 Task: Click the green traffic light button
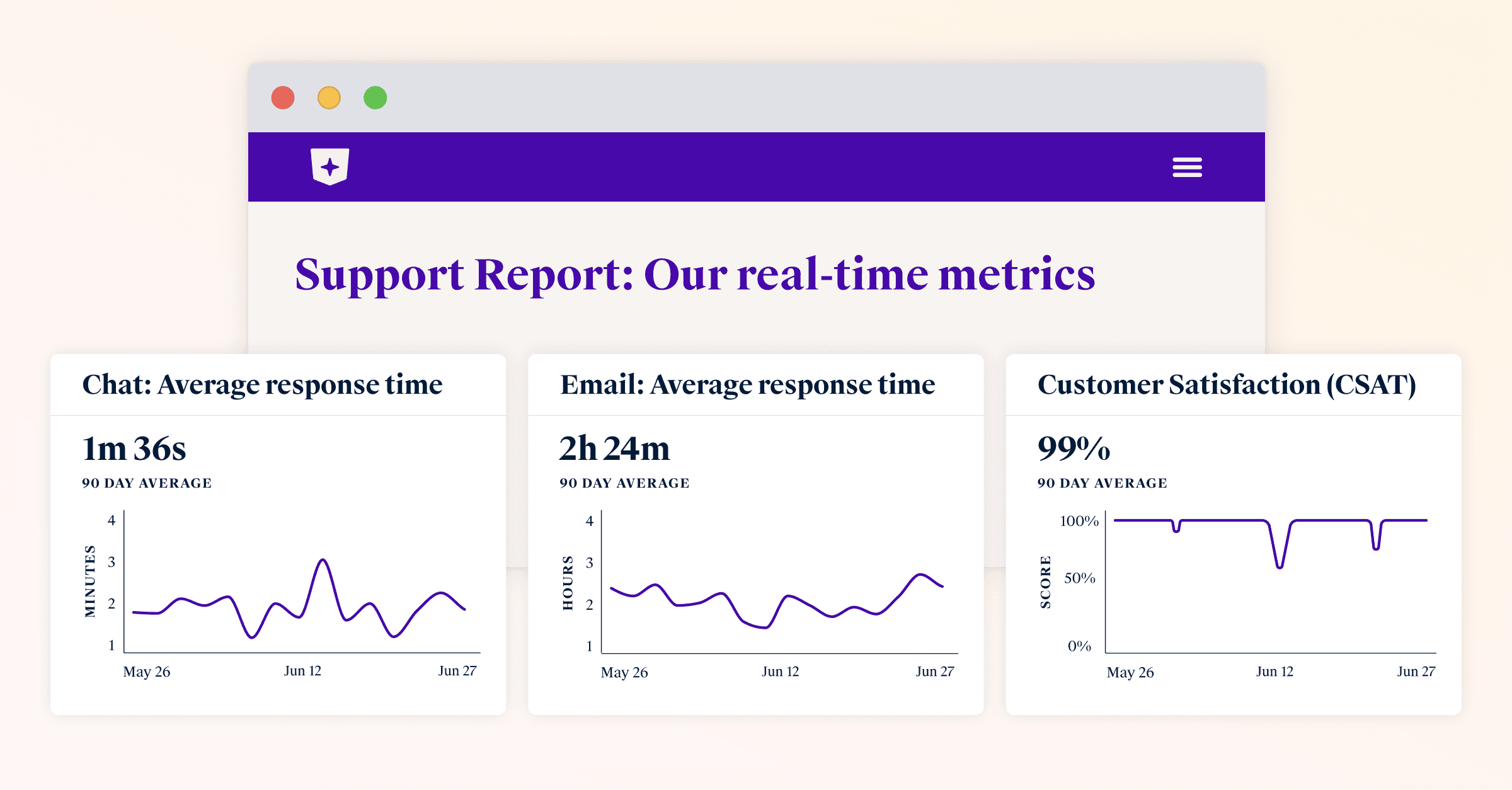375,96
